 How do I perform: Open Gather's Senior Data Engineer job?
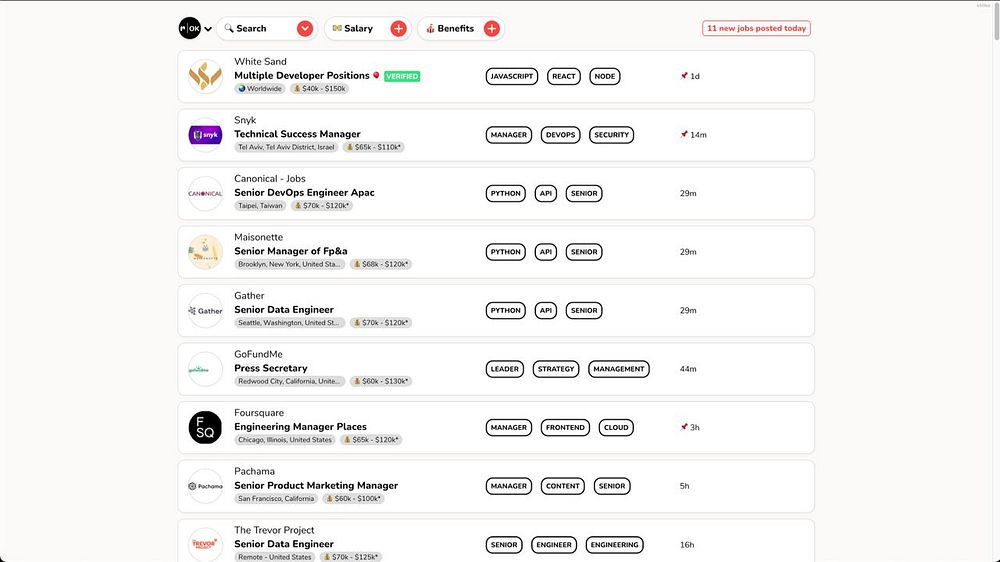pyautogui.click(x=284, y=310)
